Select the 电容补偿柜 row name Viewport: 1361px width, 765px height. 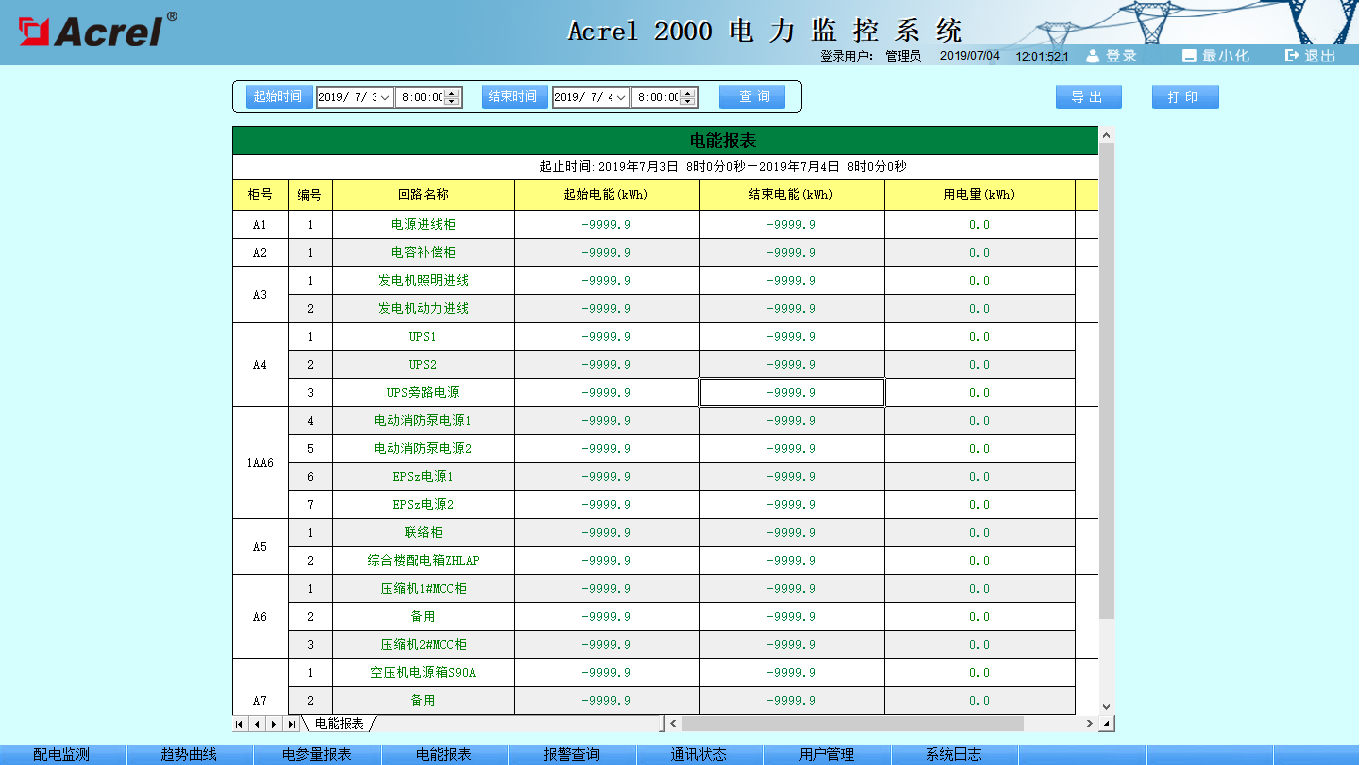point(423,253)
